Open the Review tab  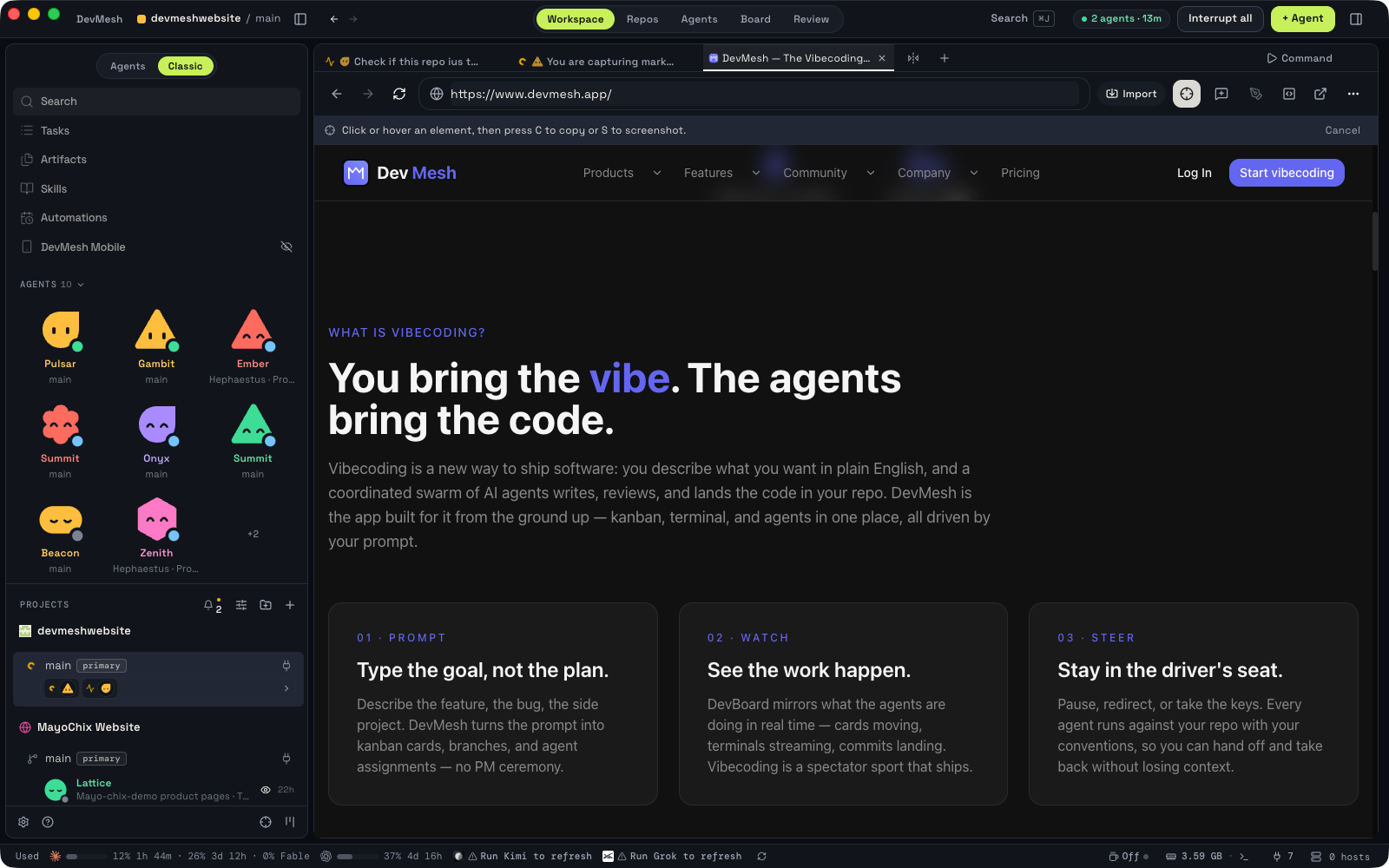[811, 19]
